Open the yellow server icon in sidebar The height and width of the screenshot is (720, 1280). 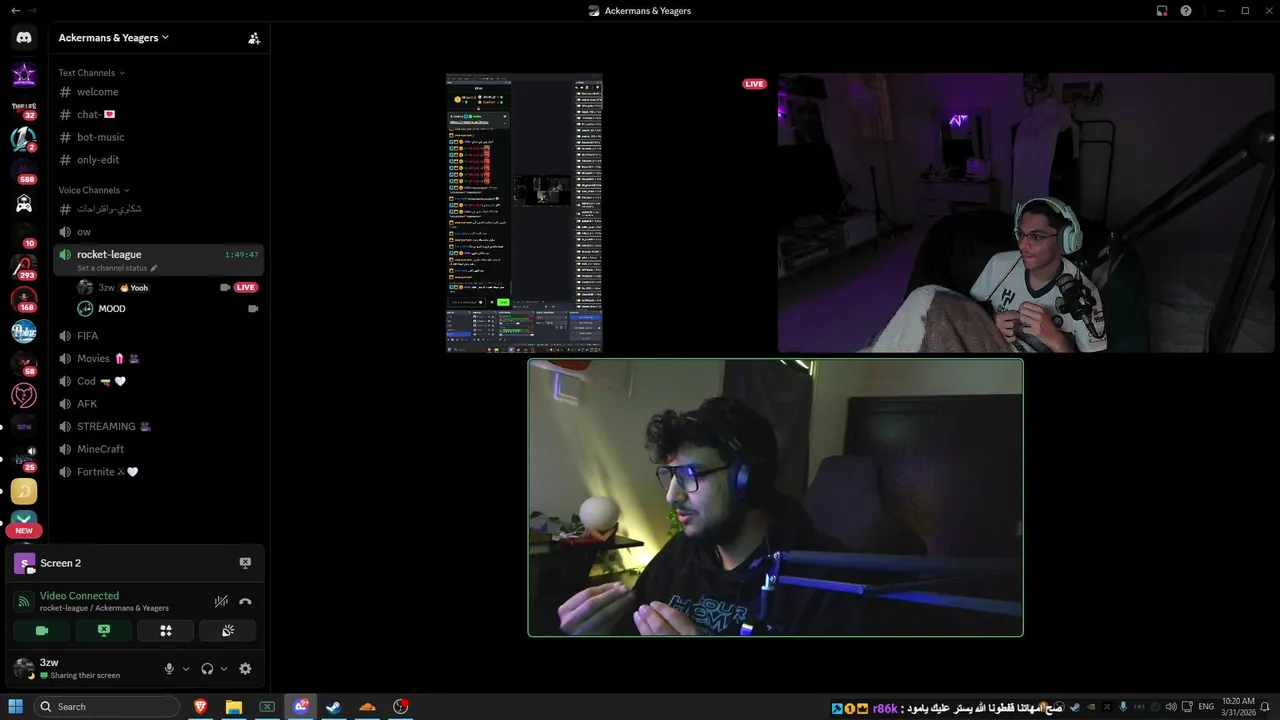tap(24, 491)
